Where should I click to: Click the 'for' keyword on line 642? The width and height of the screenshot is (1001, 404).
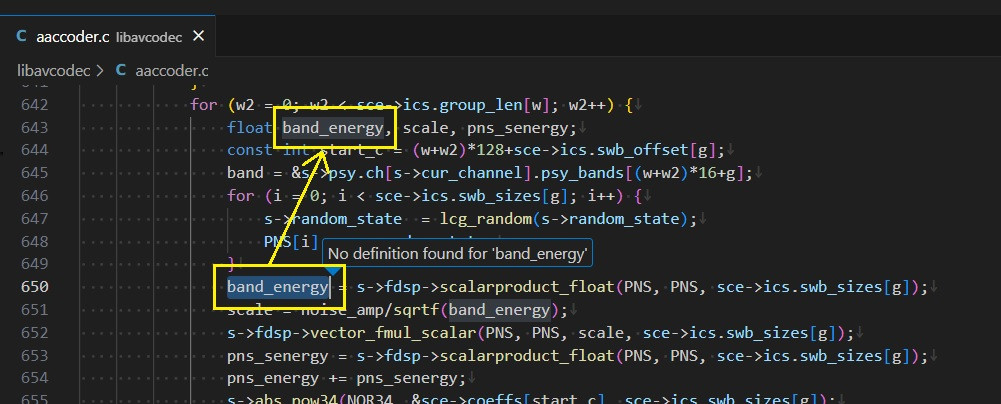click(204, 105)
